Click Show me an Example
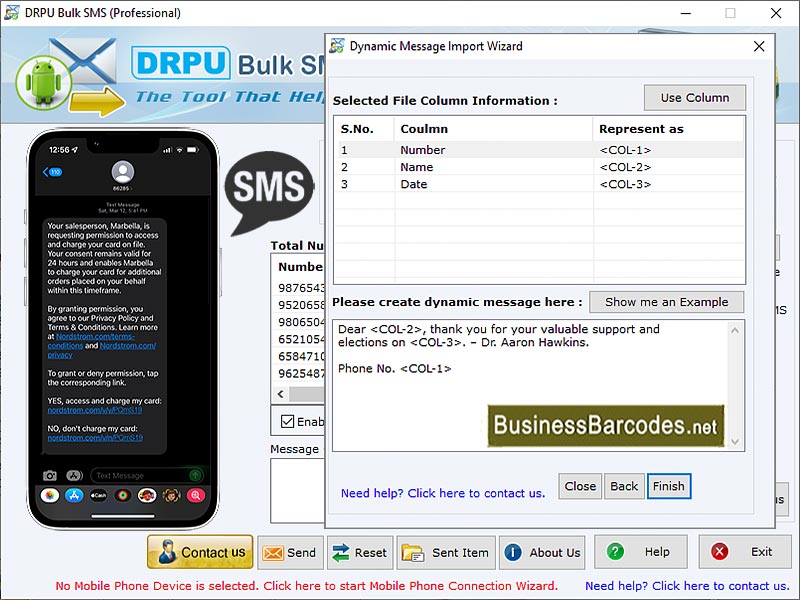800x600 pixels. [665, 301]
